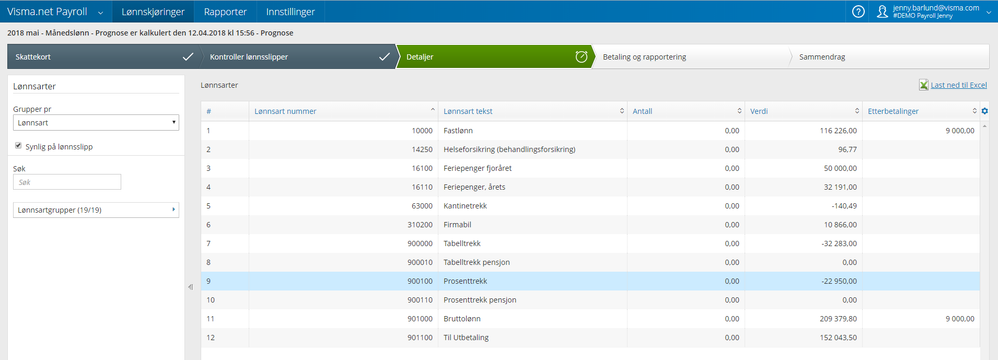Expand Lønnsartgrupper (19/19) section

tap(96, 210)
